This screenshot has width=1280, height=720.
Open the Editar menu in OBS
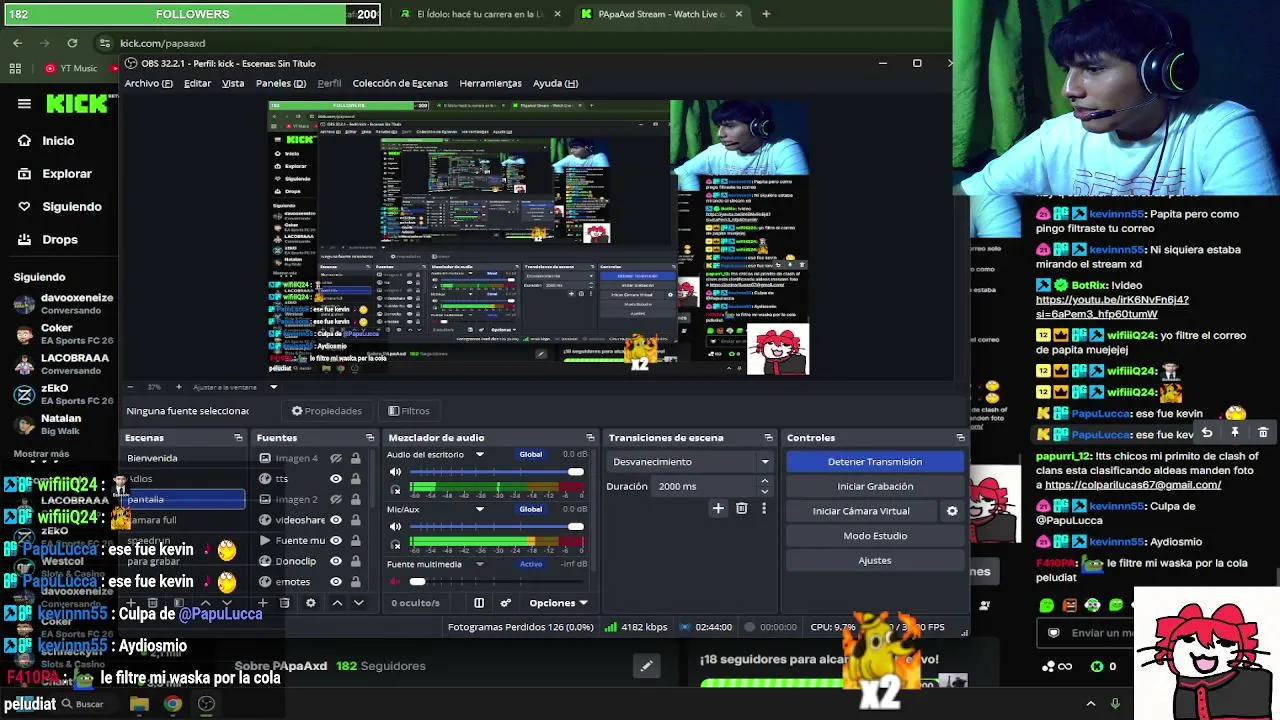[197, 83]
